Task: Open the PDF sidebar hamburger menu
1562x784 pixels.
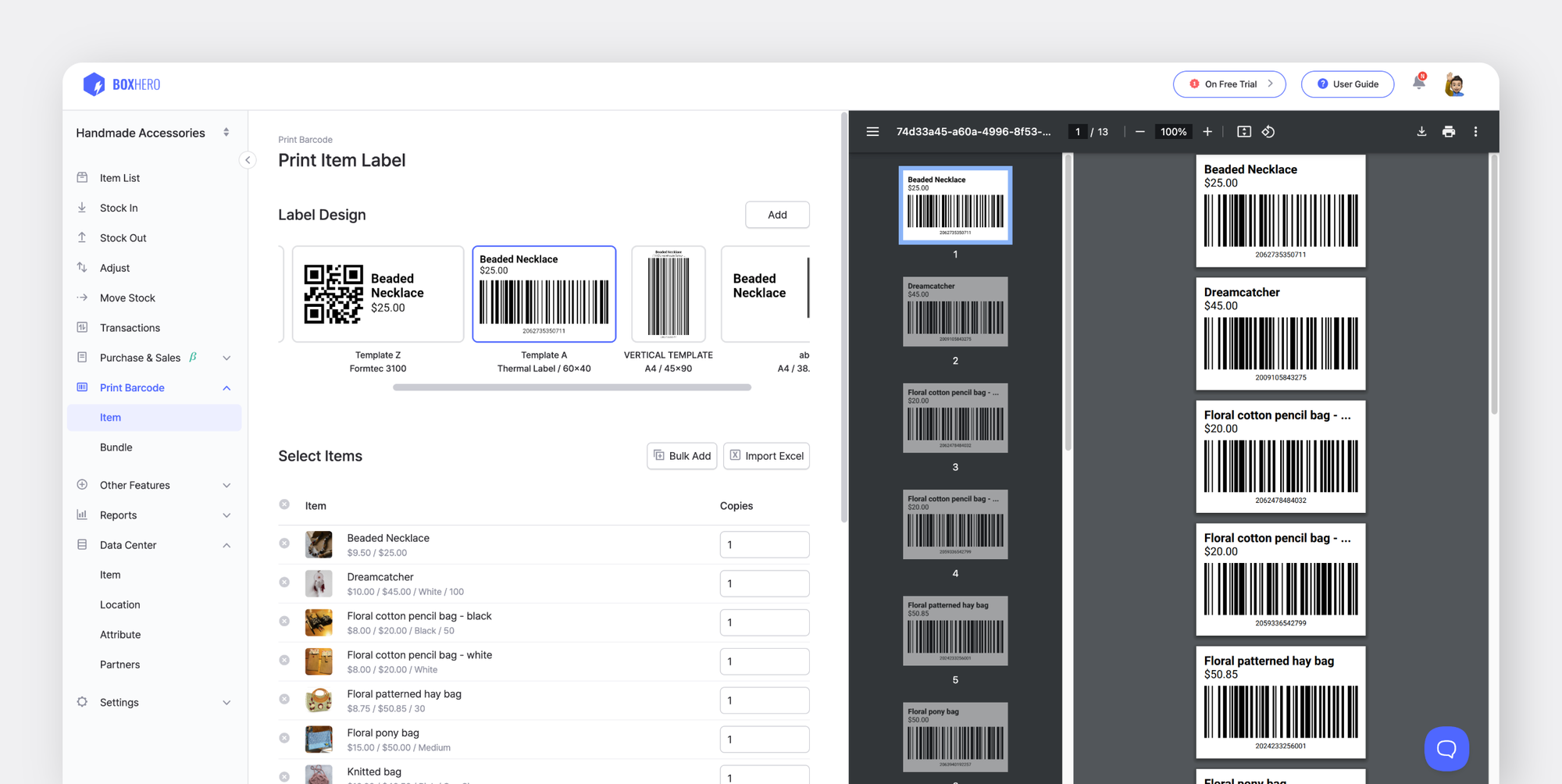Action: click(x=872, y=131)
